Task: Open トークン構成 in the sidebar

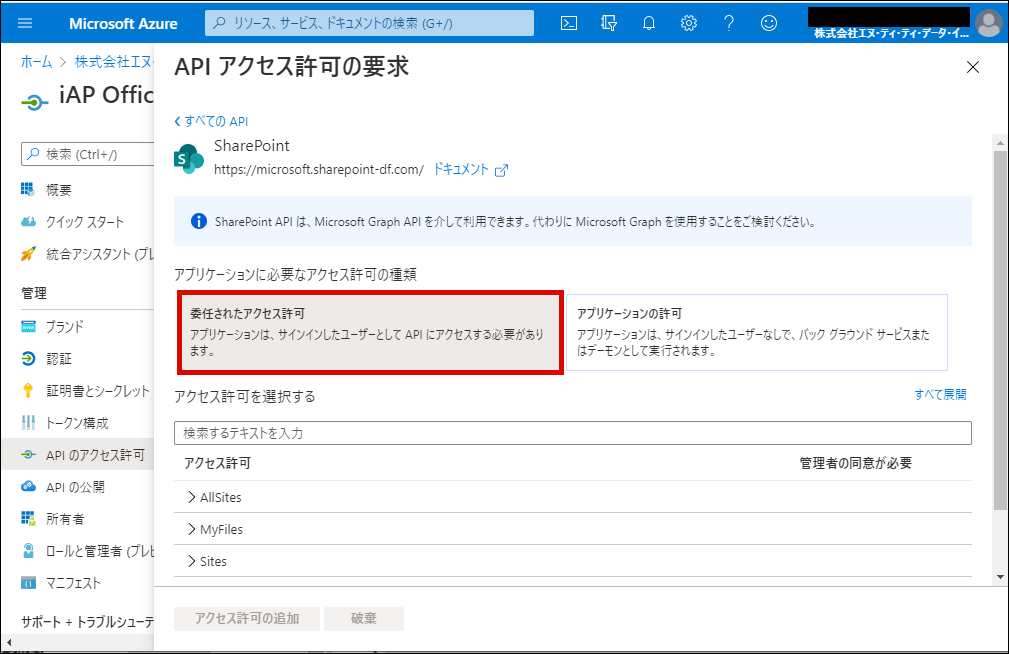Action: tap(78, 423)
